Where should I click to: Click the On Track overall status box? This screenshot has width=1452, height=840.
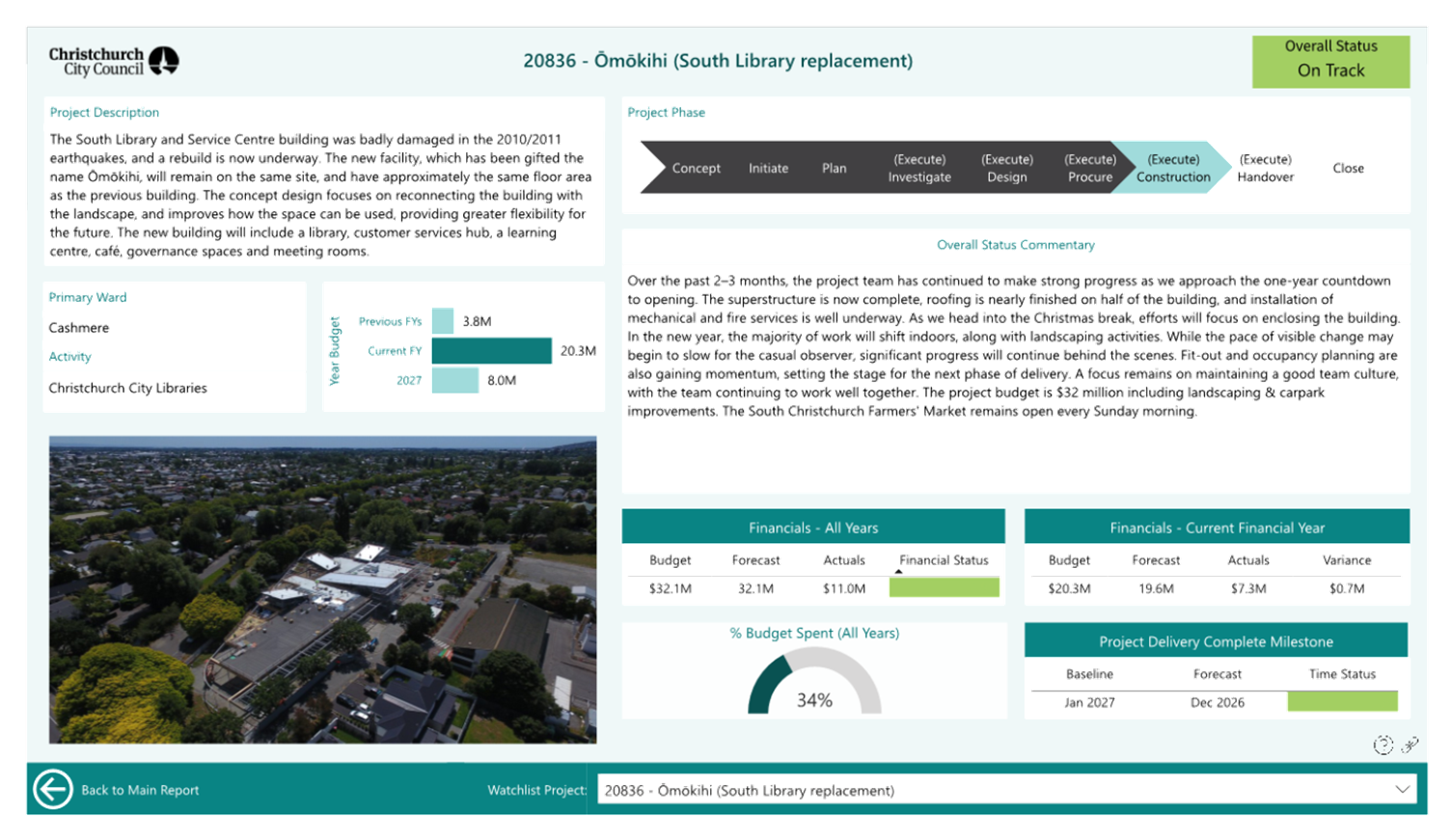pyautogui.click(x=1330, y=62)
